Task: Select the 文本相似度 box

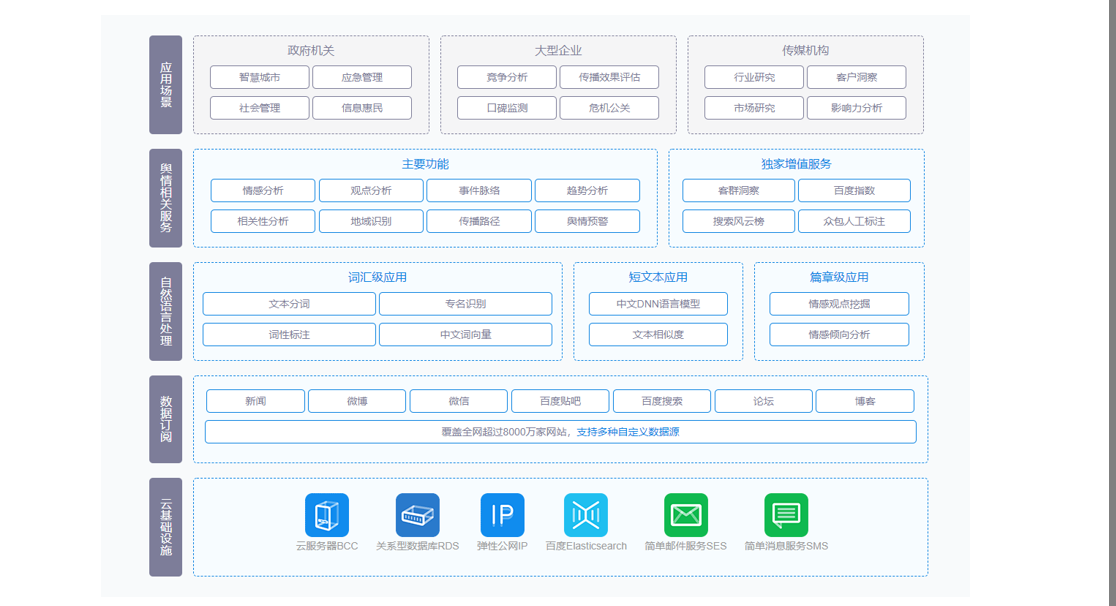Action: click(658, 334)
